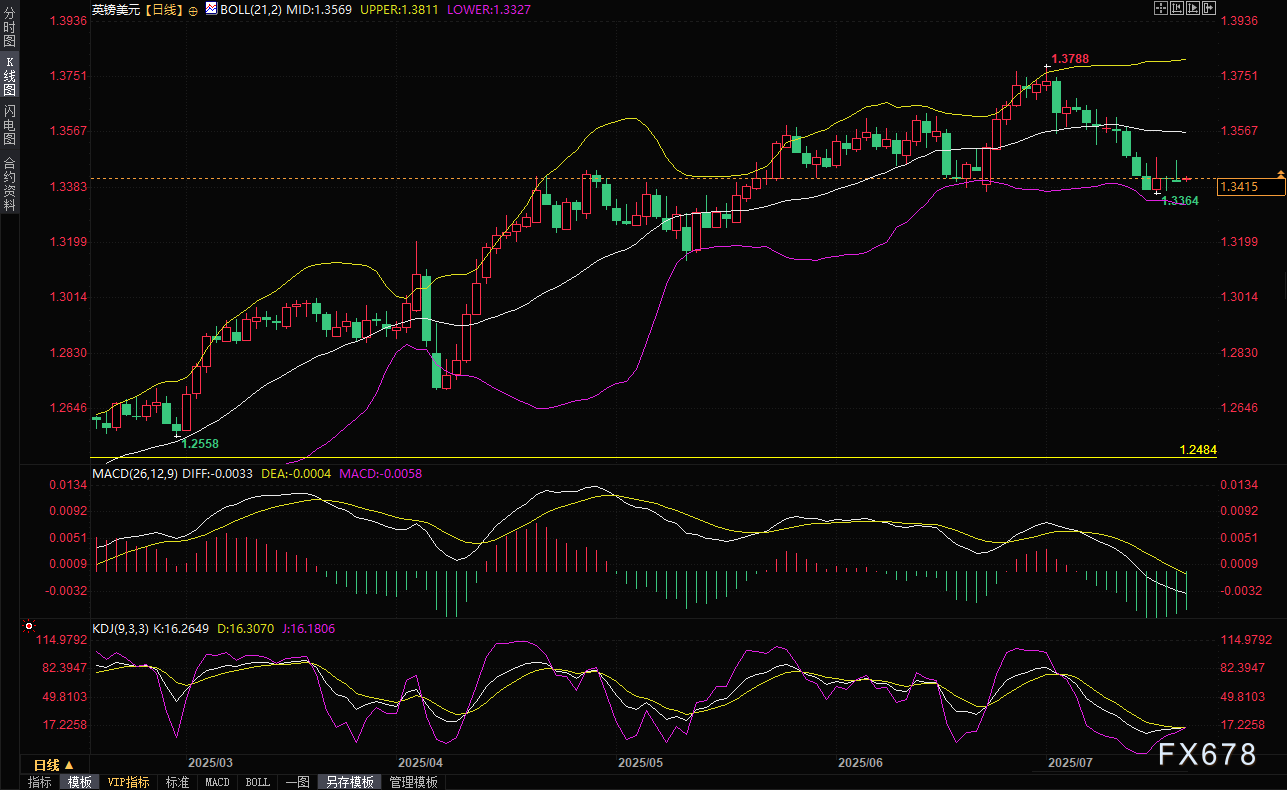Apply the MACD template

point(217,782)
